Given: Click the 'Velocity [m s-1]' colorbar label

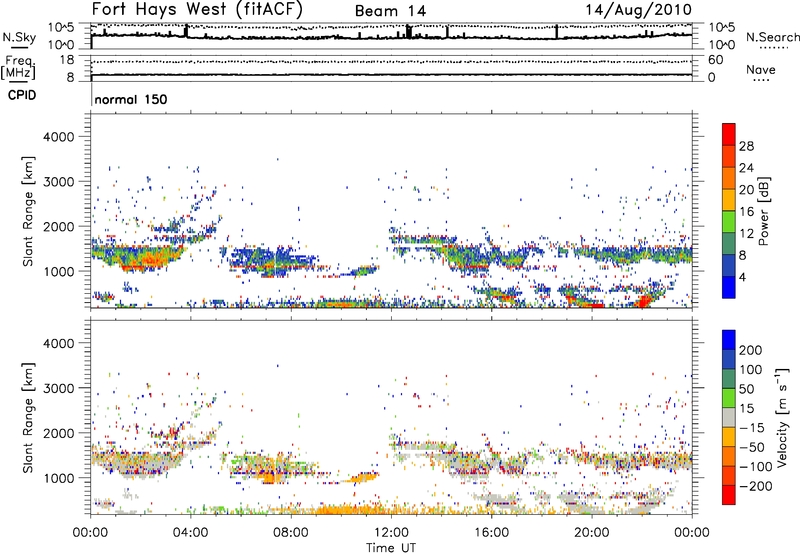Looking at the screenshot, I should coord(782,417).
